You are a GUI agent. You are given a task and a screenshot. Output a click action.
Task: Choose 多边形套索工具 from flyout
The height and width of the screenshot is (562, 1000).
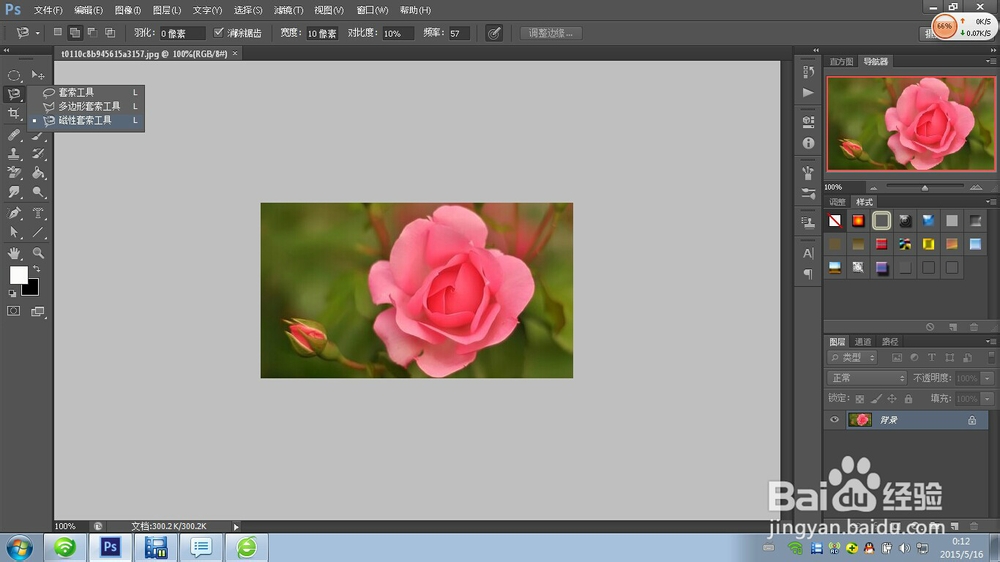(87, 107)
